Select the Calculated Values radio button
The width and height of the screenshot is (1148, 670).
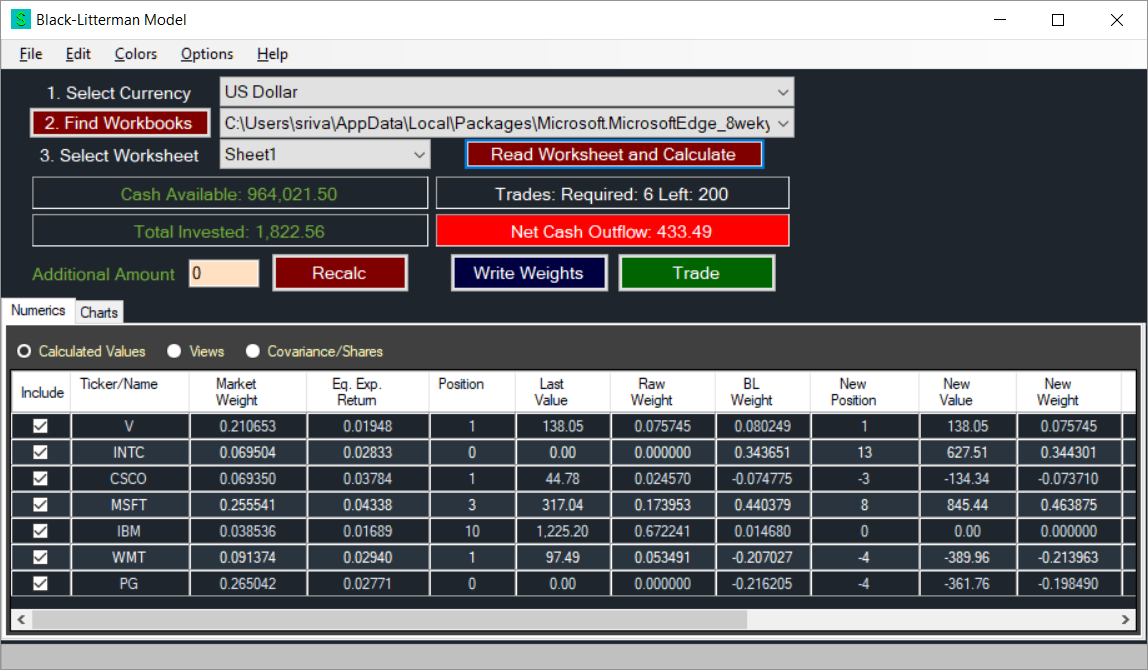point(24,351)
